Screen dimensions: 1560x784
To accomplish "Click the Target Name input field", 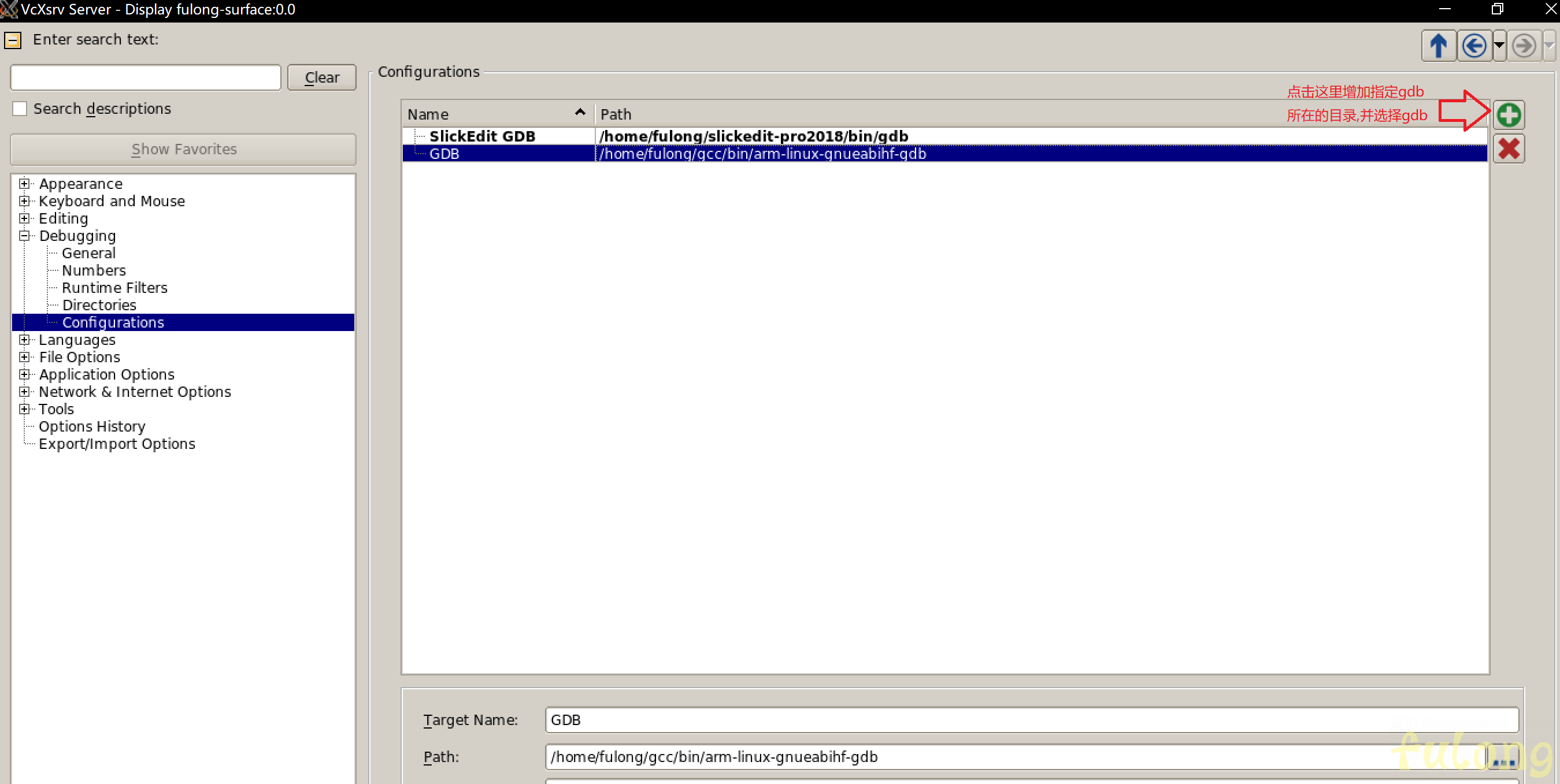I will click(x=1031, y=720).
